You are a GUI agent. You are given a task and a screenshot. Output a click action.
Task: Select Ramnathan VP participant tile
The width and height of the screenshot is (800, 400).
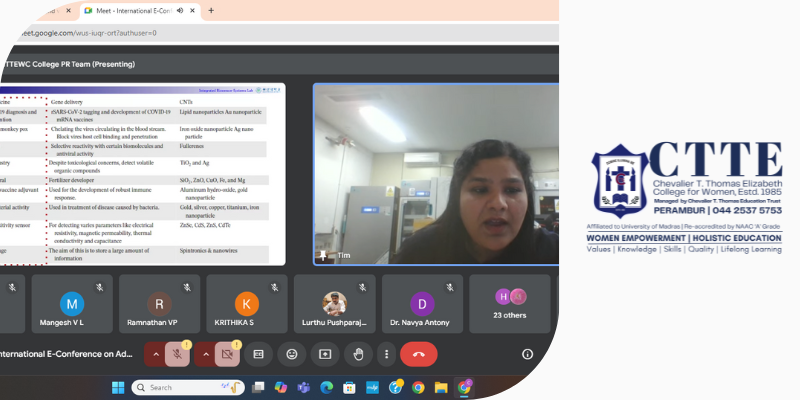click(x=159, y=304)
